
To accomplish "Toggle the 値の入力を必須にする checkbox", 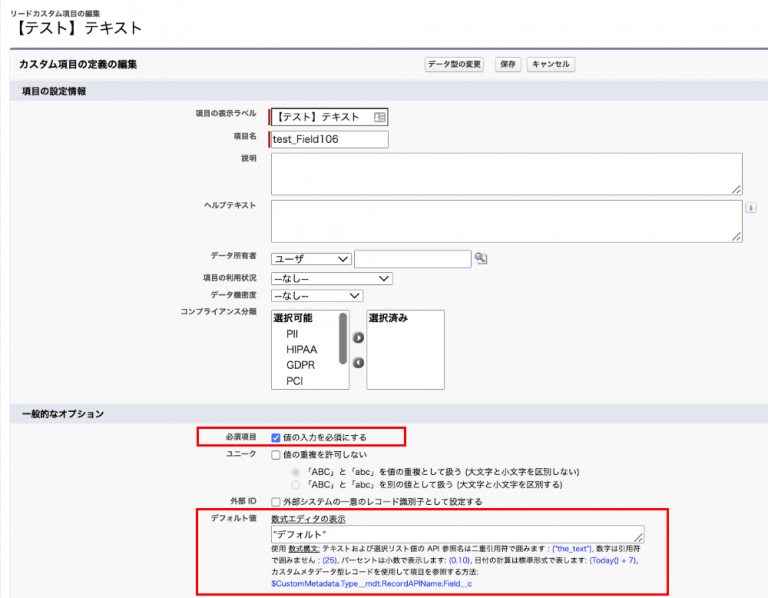I will coord(276,437).
